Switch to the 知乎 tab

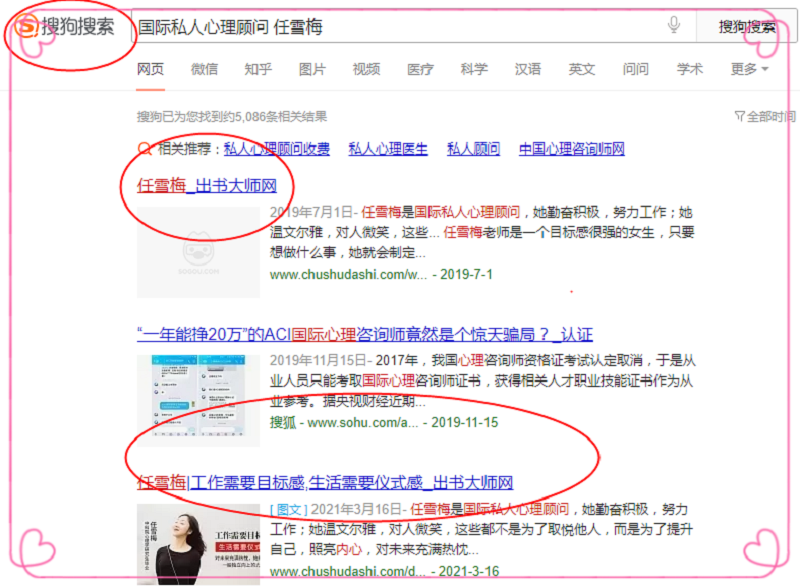(258, 69)
